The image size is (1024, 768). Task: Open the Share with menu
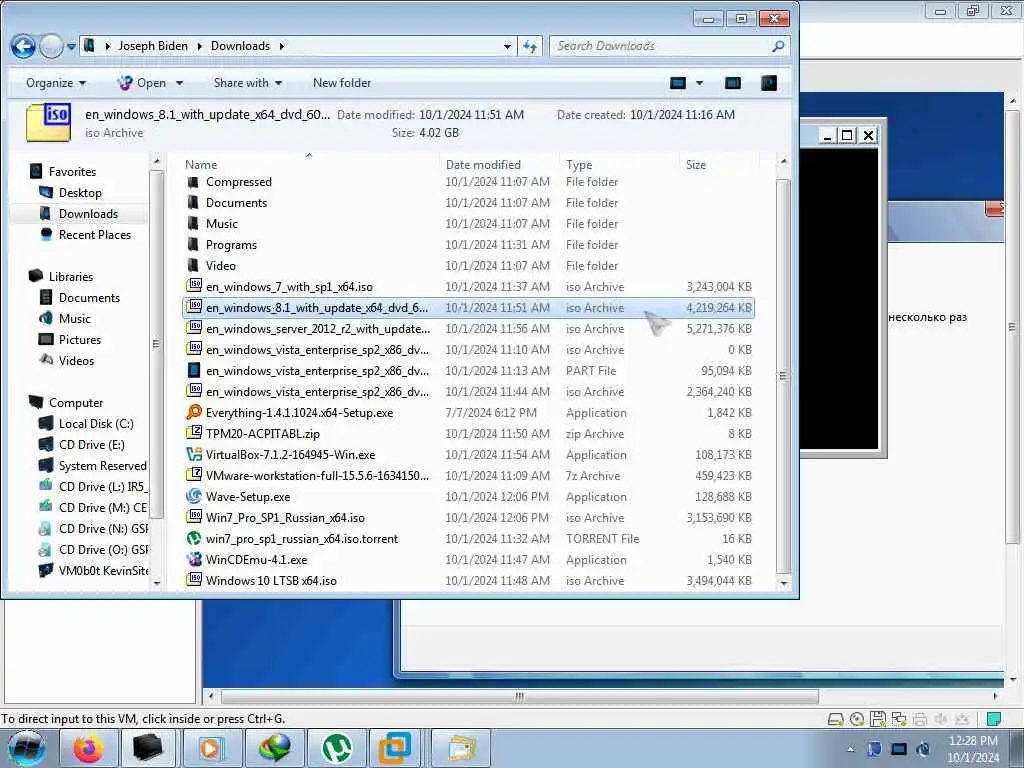pos(248,83)
